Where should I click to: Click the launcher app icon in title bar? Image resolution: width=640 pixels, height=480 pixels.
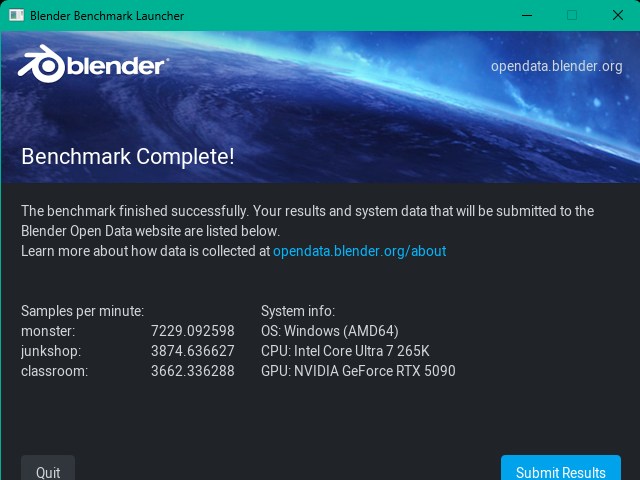[x=16, y=16]
